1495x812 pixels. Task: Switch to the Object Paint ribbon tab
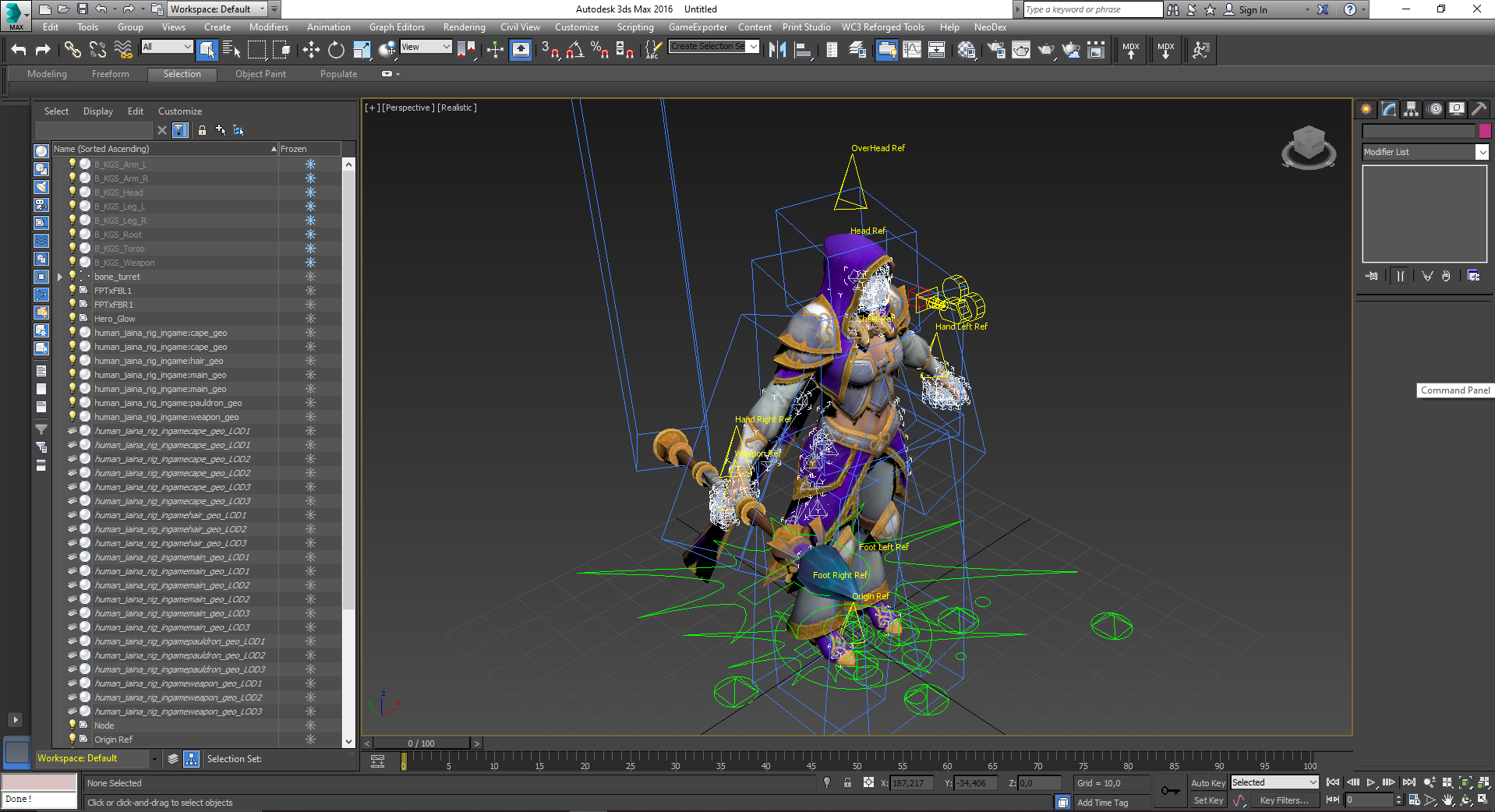point(260,74)
